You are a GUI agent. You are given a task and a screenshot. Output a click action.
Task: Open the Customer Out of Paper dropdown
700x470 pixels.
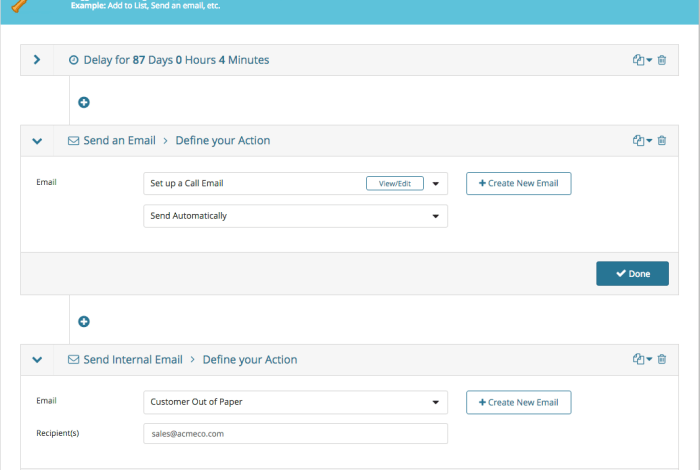[x=296, y=402]
